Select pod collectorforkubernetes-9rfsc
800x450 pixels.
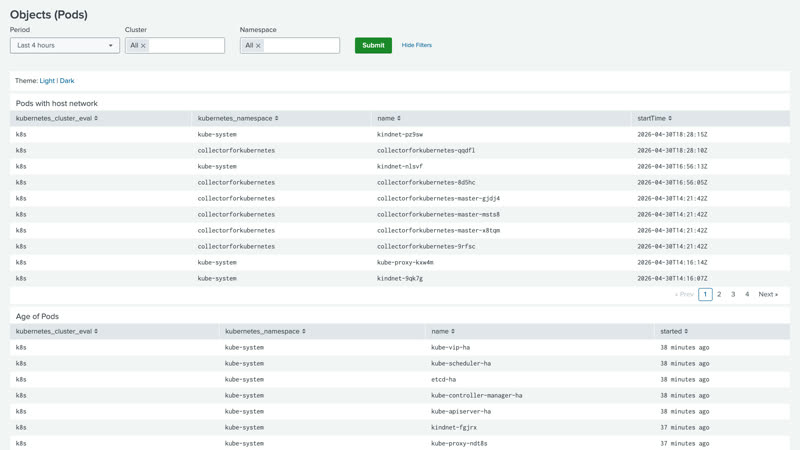tap(426, 246)
